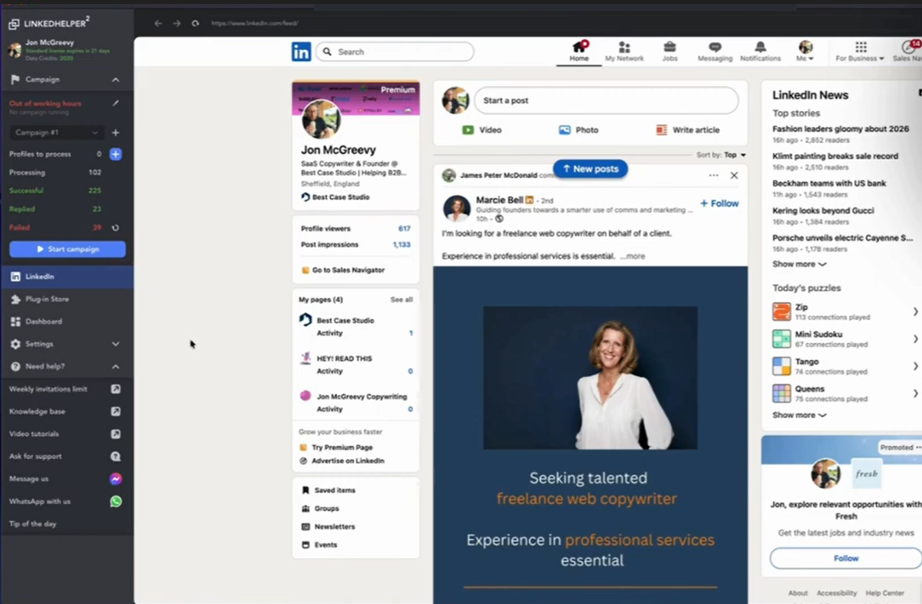Click the browser forward arrow
Image resolution: width=922 pixels, height=604 pixels.
pos(176,24)
